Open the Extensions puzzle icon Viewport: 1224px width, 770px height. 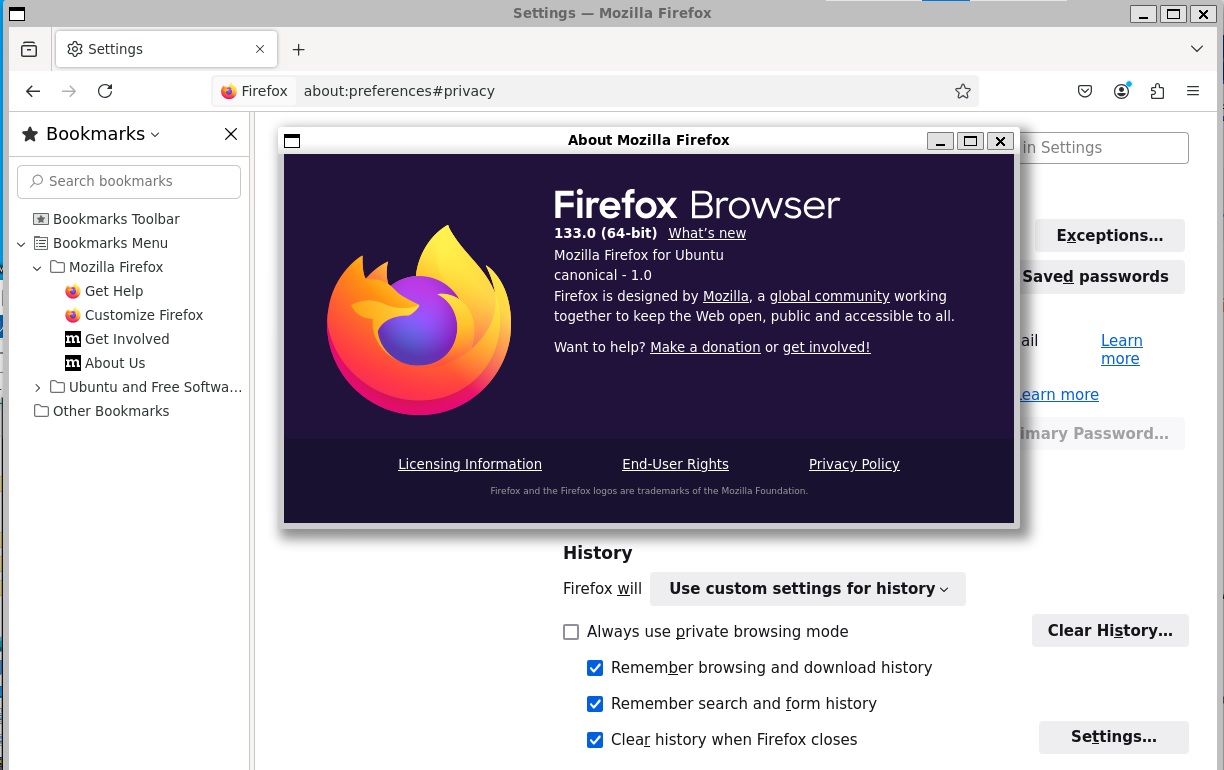coord(1157,91)
